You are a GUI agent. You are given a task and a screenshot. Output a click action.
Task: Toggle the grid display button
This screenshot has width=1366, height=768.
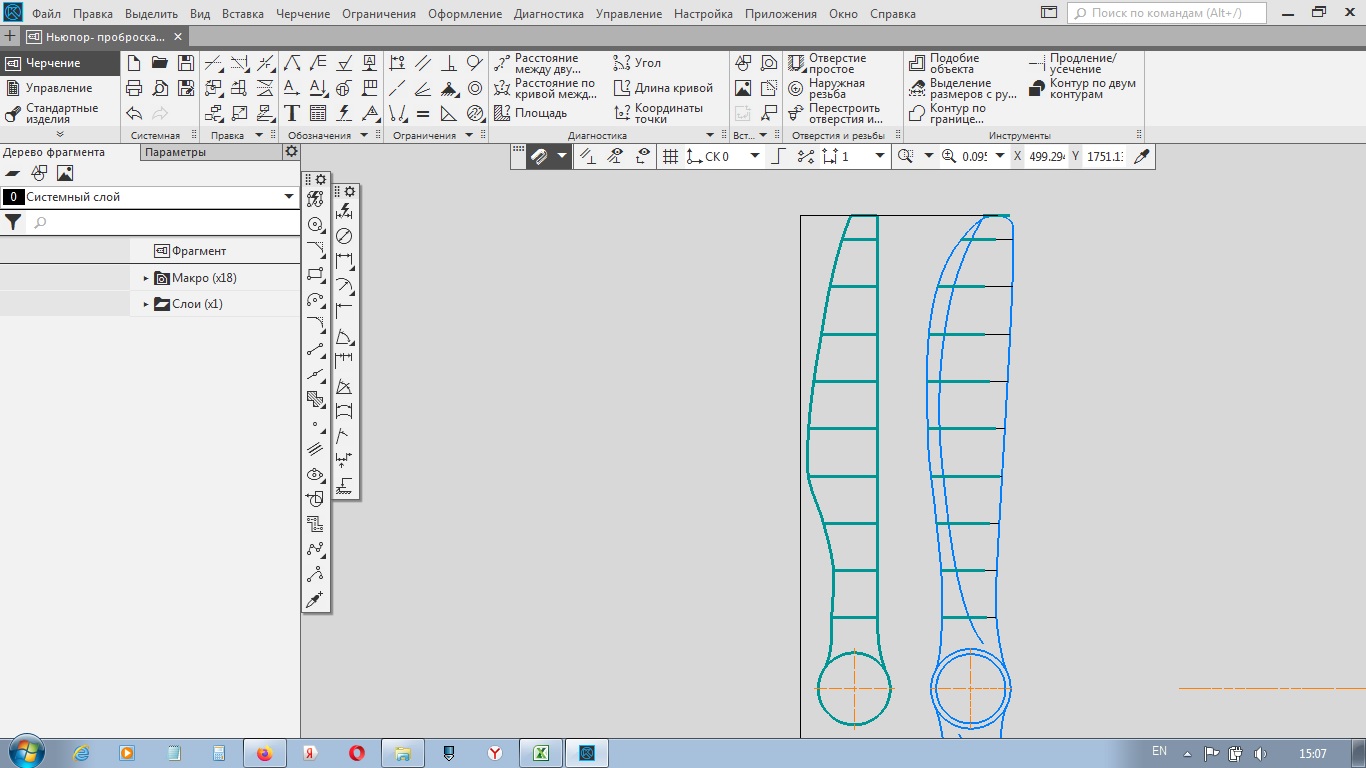point(670,156)
